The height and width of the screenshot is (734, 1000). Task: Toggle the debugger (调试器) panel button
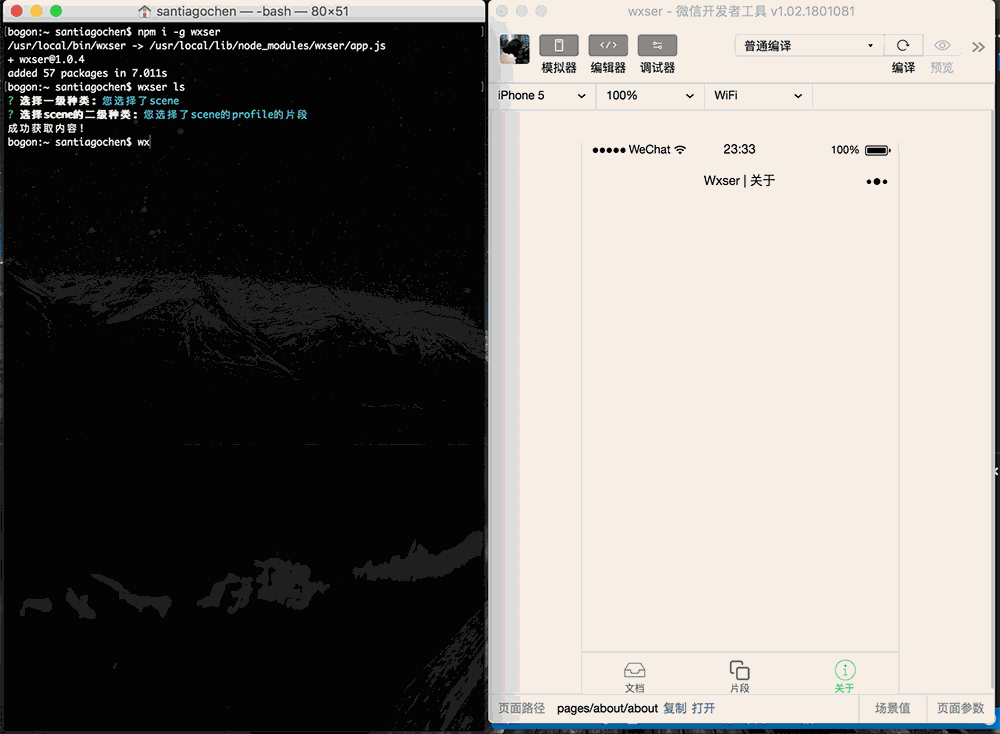pyautogui.click(x=657, y=46)
